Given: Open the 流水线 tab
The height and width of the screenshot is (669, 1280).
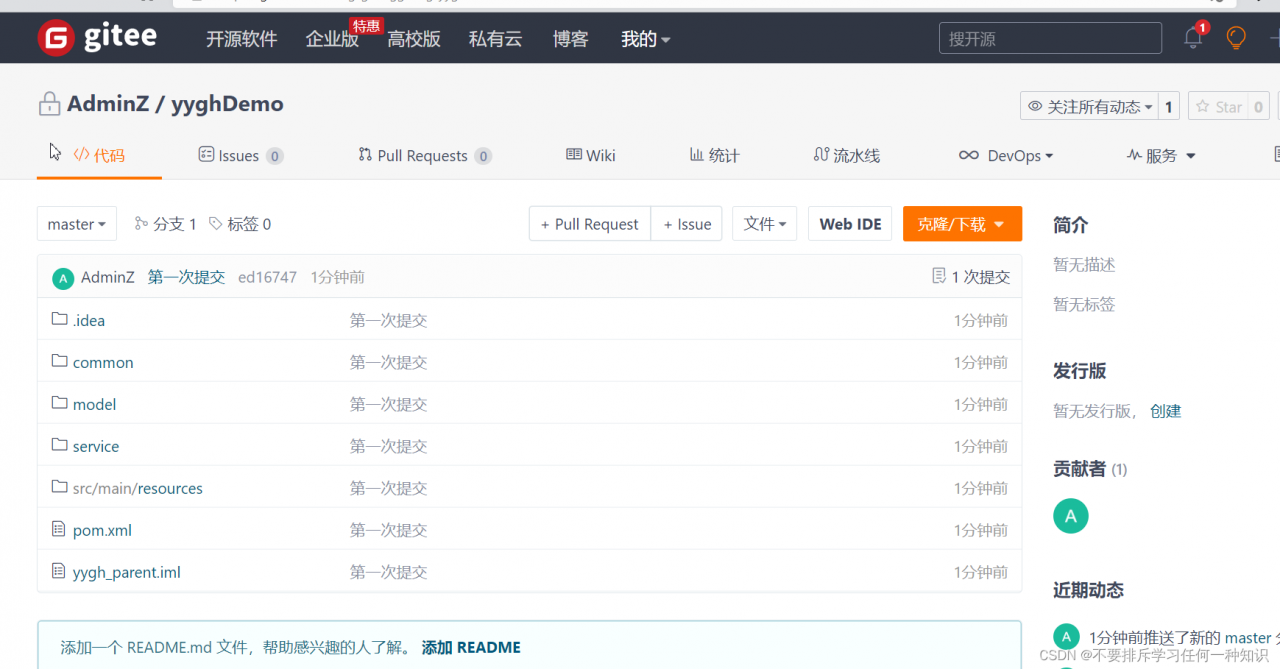Looking at the screenshot, I should pos(847,156).
